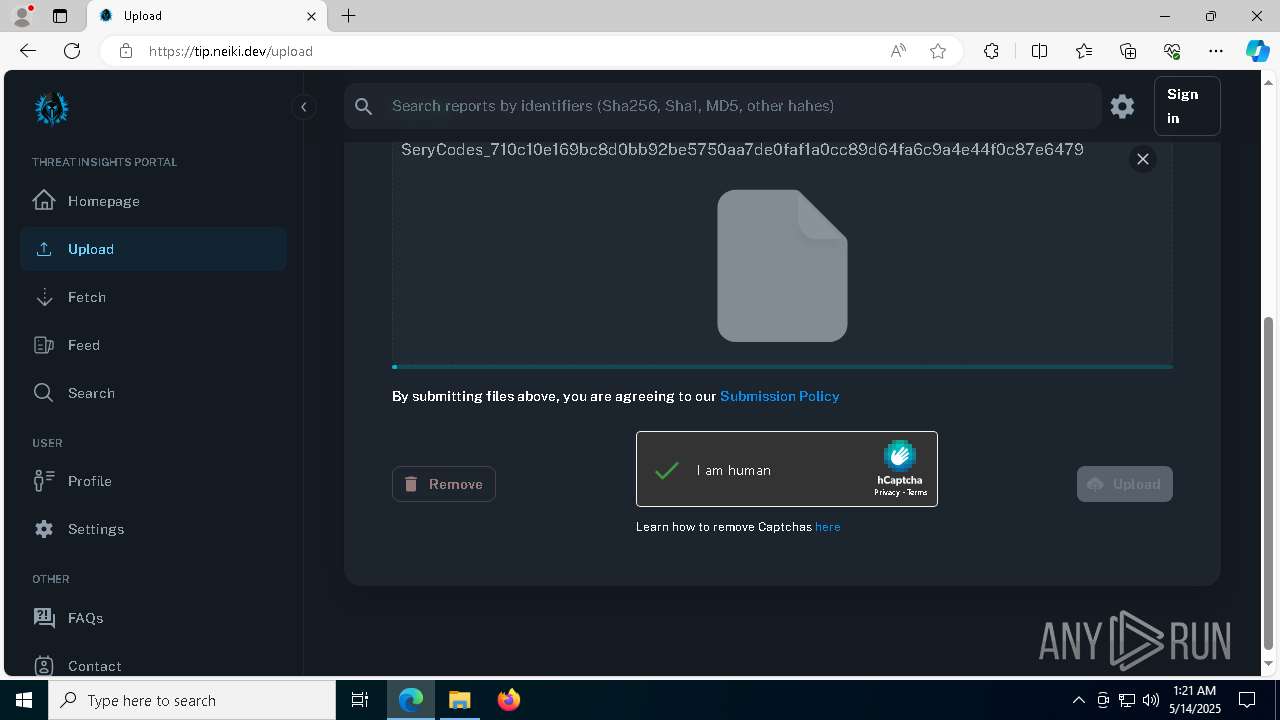Open the Search sidebar item

(x=153, y=393)
